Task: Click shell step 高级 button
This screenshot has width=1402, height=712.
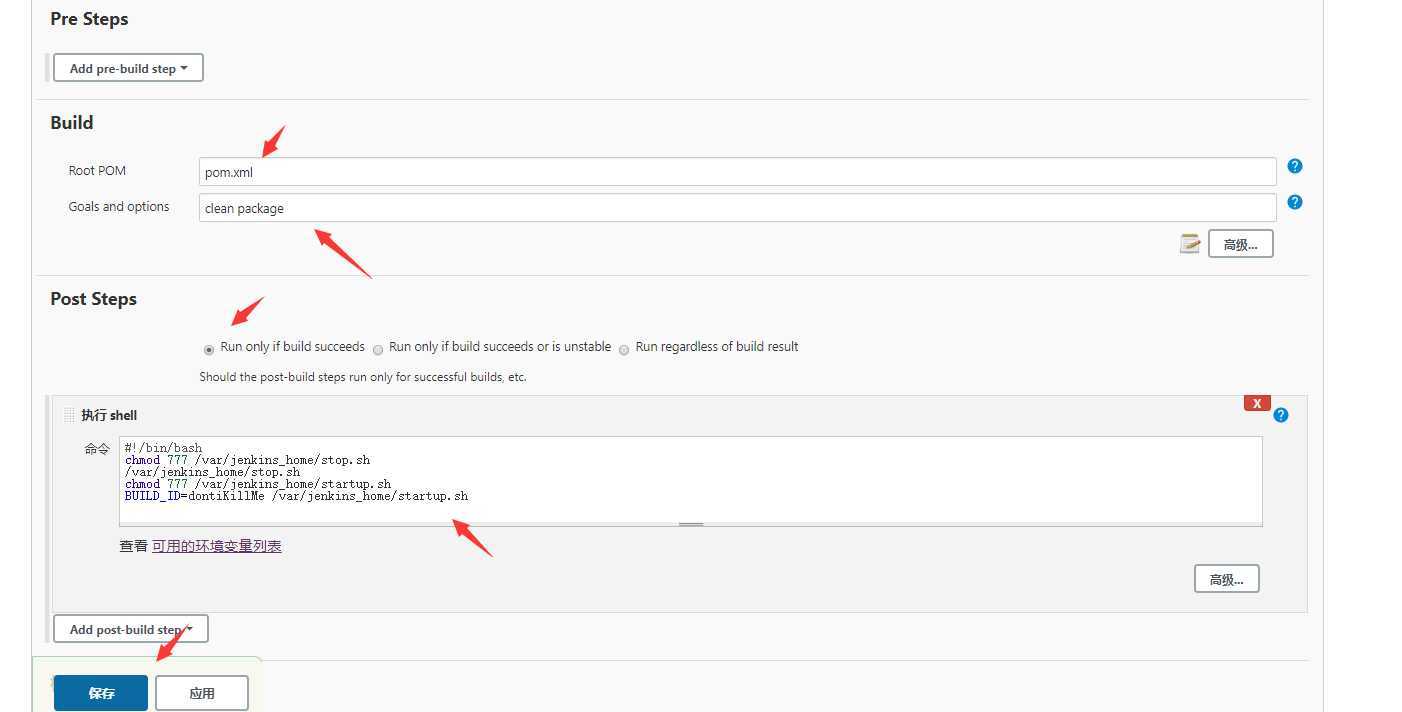Action: coord(1226,579)
